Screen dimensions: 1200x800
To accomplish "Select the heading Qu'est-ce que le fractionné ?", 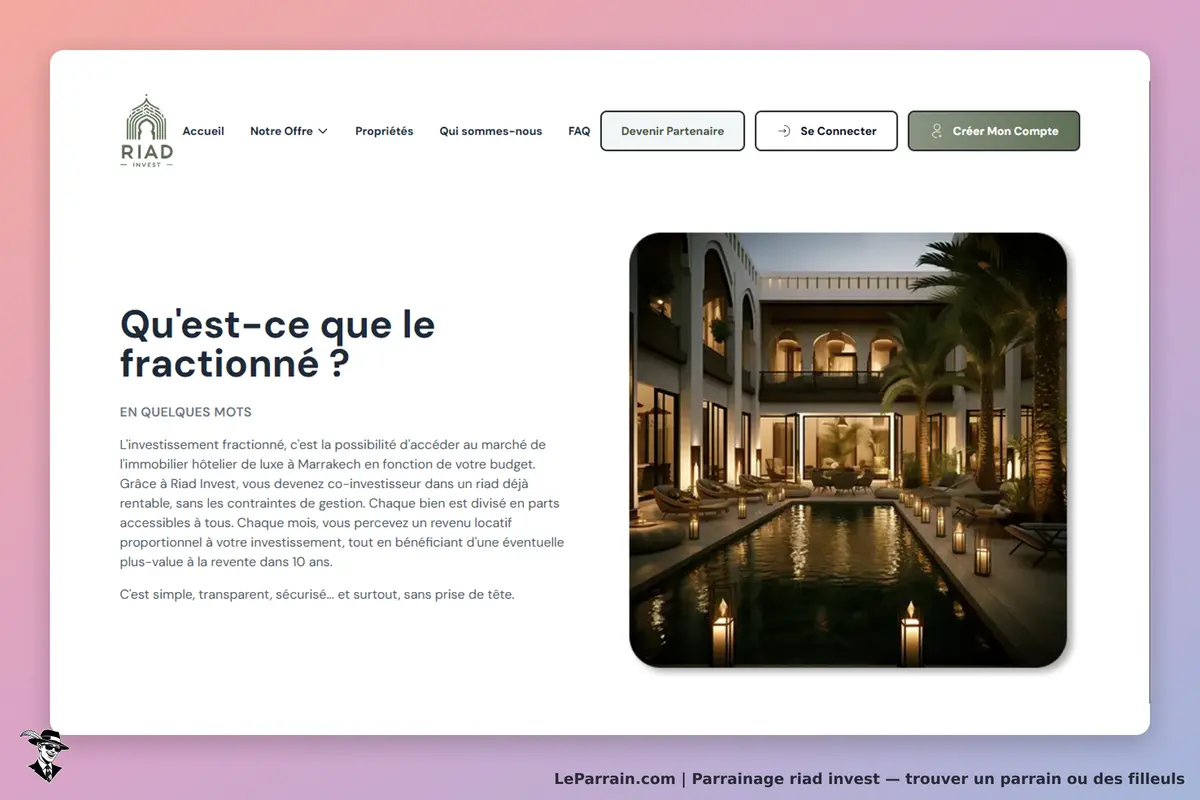I will (278, 344).
